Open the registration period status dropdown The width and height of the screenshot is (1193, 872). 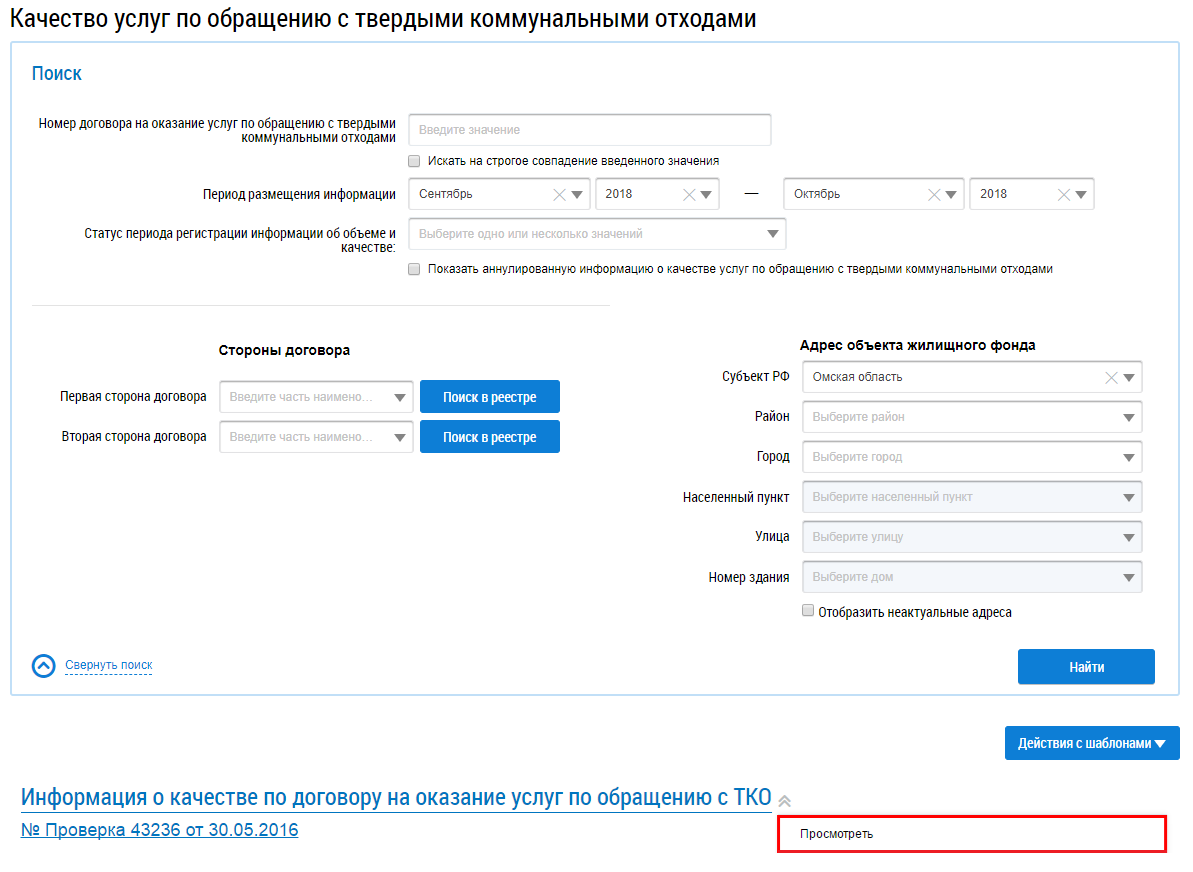(x=772, y=234)
